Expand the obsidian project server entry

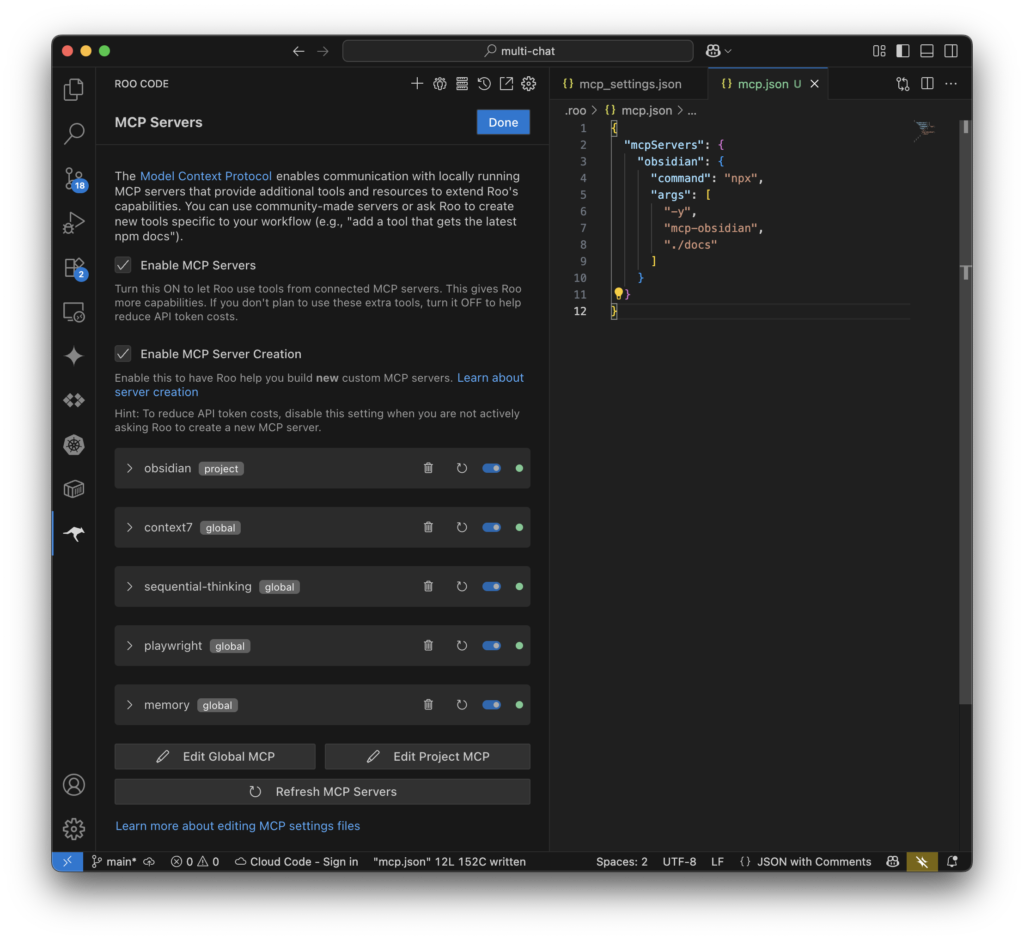point(130,468)
